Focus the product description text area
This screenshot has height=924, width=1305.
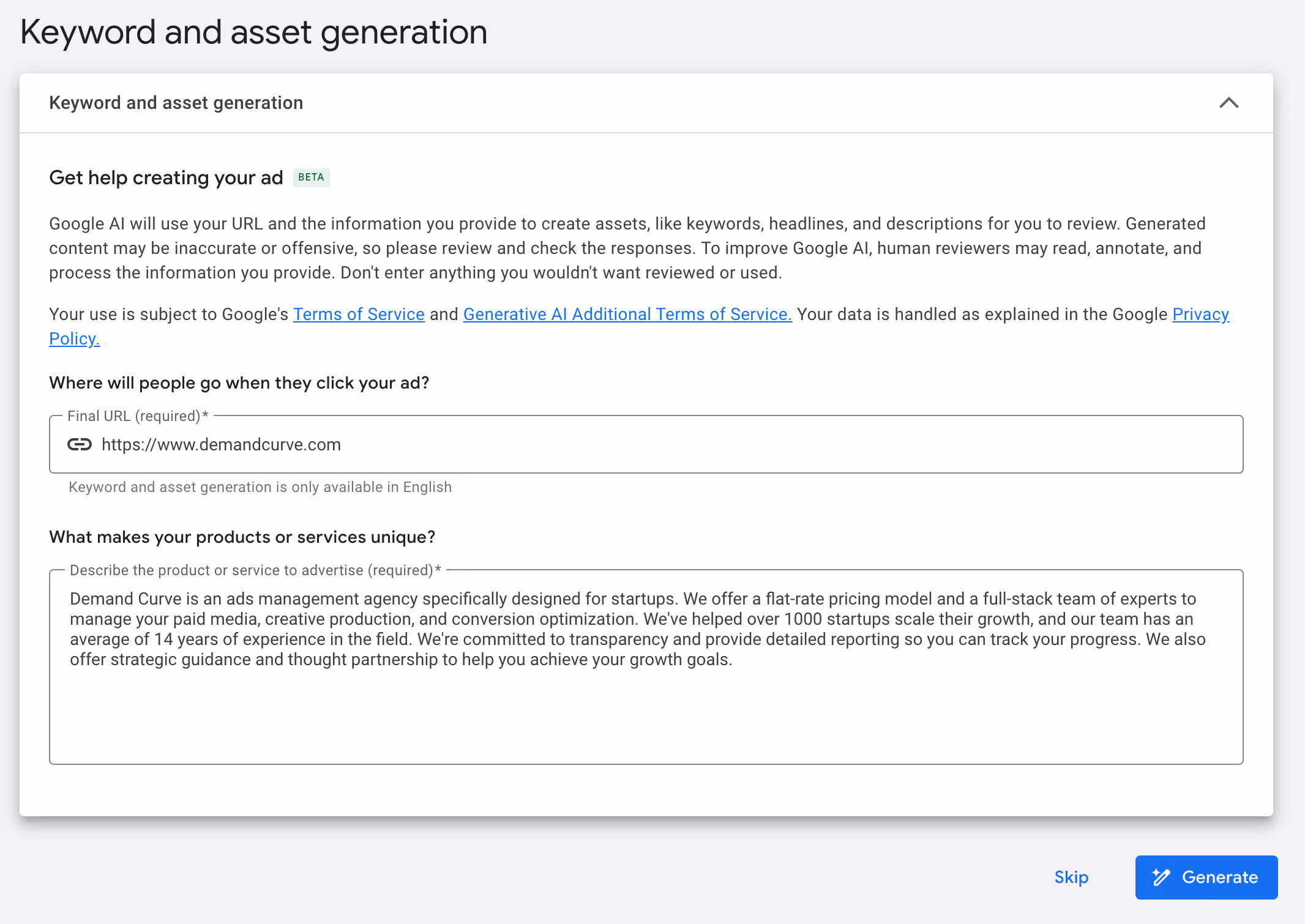(x=646, y=667)
